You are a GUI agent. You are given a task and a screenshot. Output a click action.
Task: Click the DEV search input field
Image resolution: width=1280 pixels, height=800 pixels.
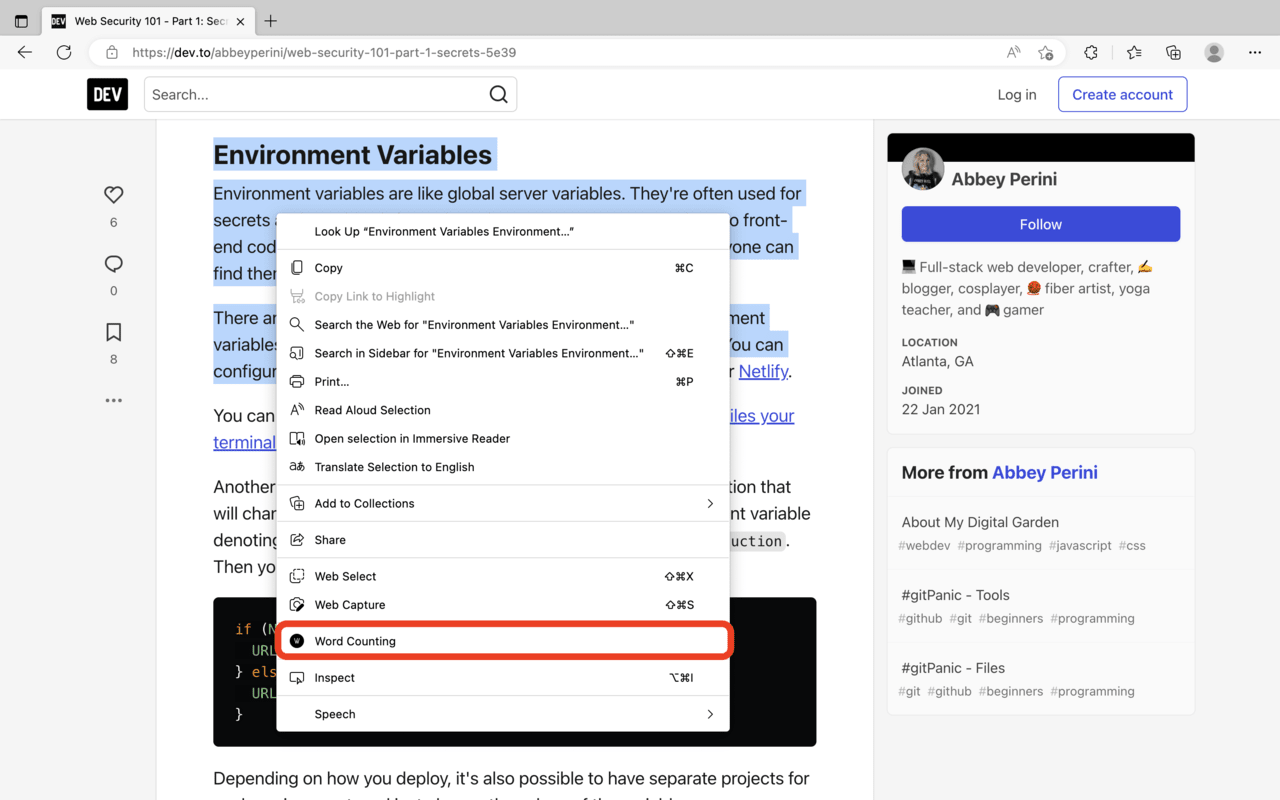click(x=315, y=94)
